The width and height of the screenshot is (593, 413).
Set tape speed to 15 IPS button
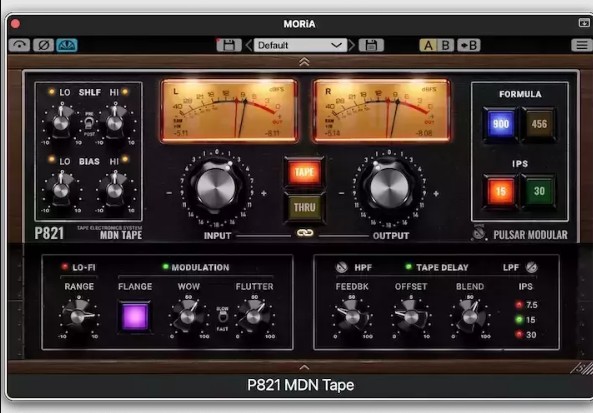coord(500,191)
